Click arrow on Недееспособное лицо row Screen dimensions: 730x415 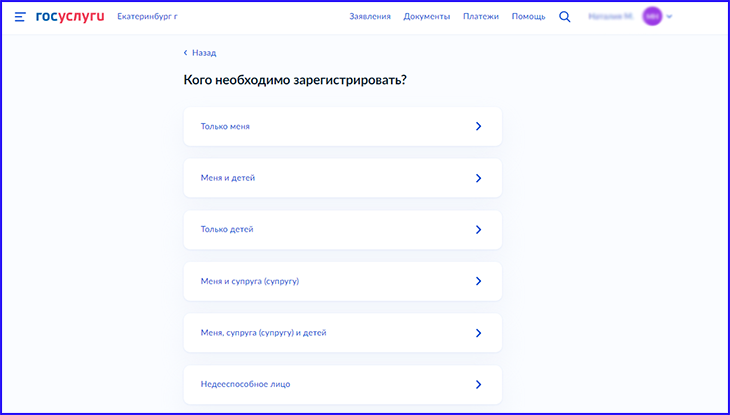click(478, 384)
